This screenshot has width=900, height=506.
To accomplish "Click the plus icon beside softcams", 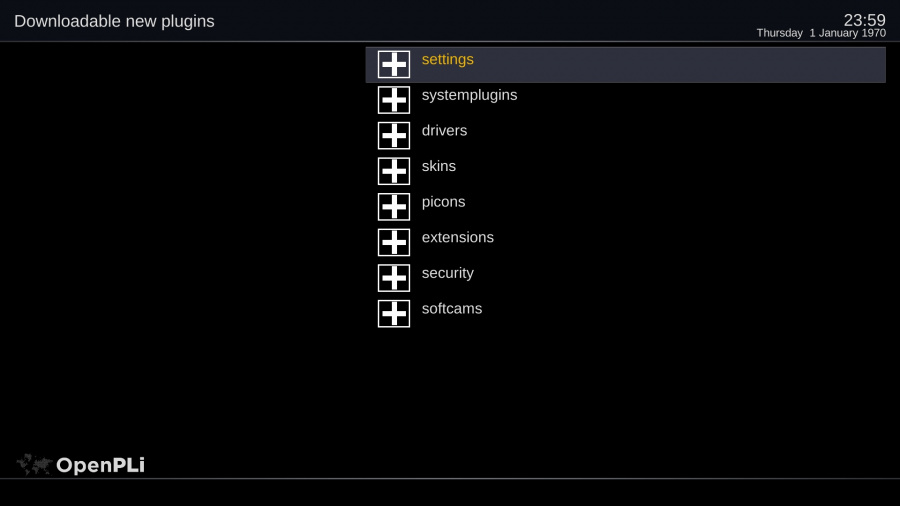I will coord(394,314).
